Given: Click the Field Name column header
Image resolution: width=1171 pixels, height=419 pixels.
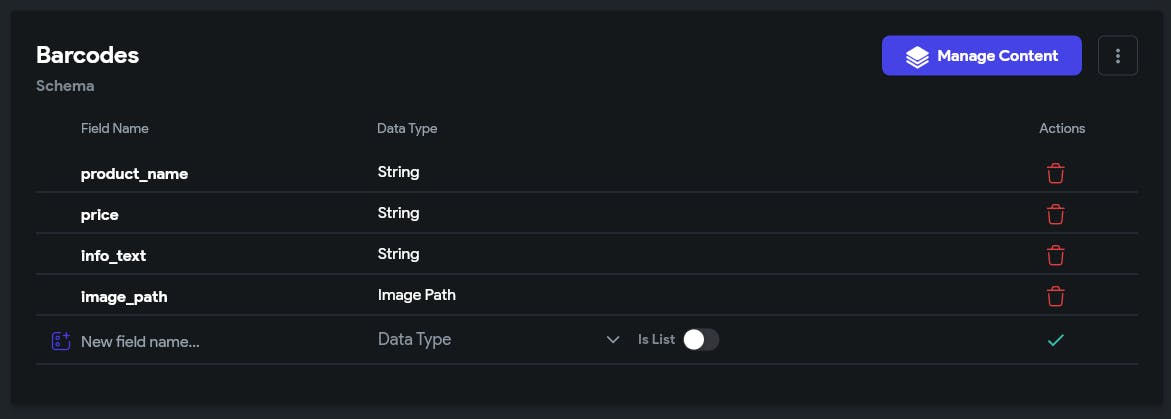Looking at the screenshot, I should 114,128.
